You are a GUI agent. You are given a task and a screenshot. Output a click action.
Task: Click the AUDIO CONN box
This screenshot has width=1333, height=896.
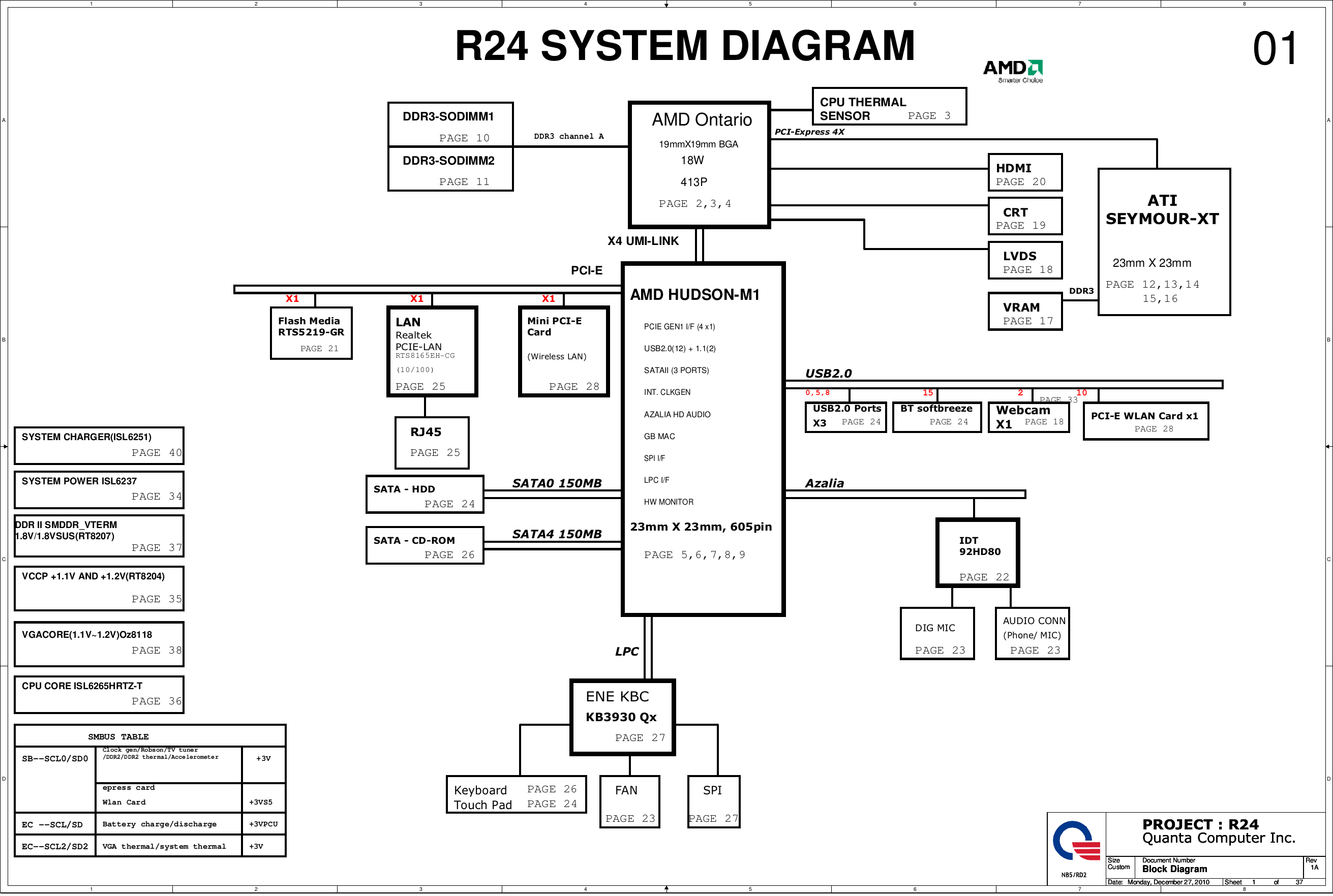point(1032,633)
